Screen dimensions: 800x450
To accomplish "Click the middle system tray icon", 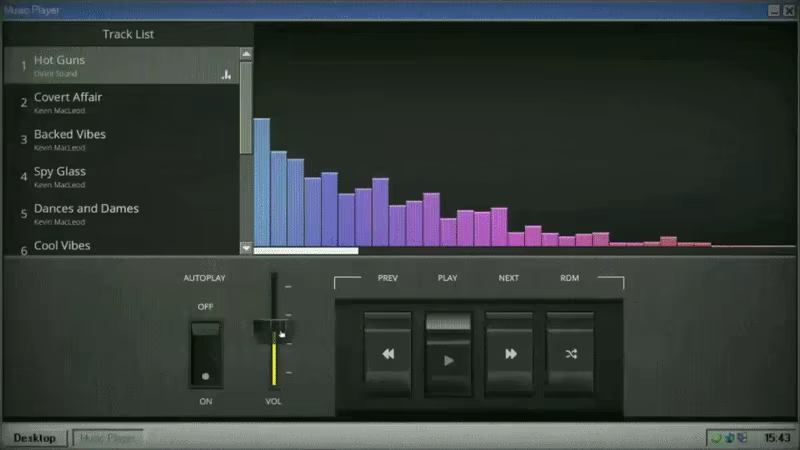I will click(729, 438).
